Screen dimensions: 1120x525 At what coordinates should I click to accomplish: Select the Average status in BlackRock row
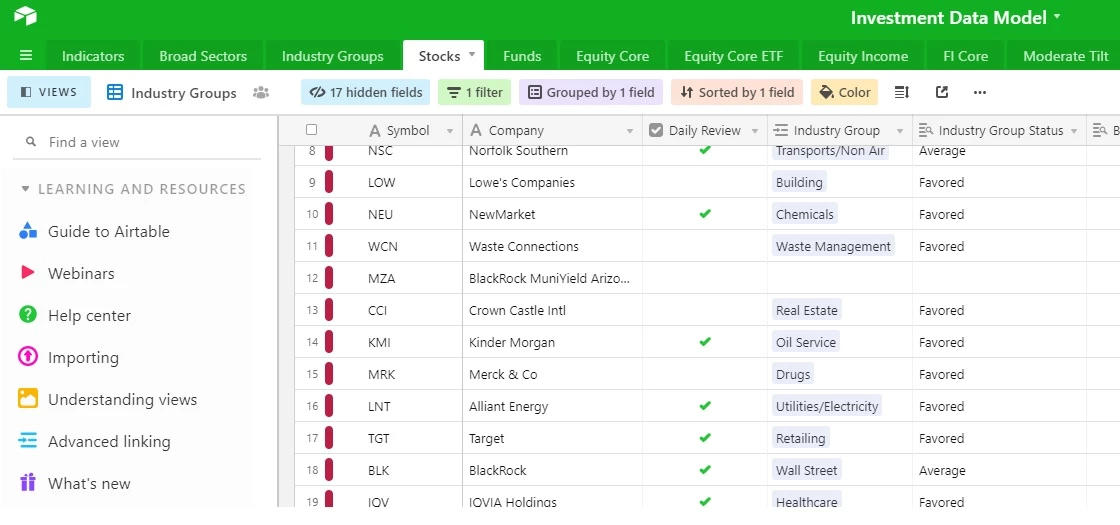pyautogui.click(x=942, y=471)
